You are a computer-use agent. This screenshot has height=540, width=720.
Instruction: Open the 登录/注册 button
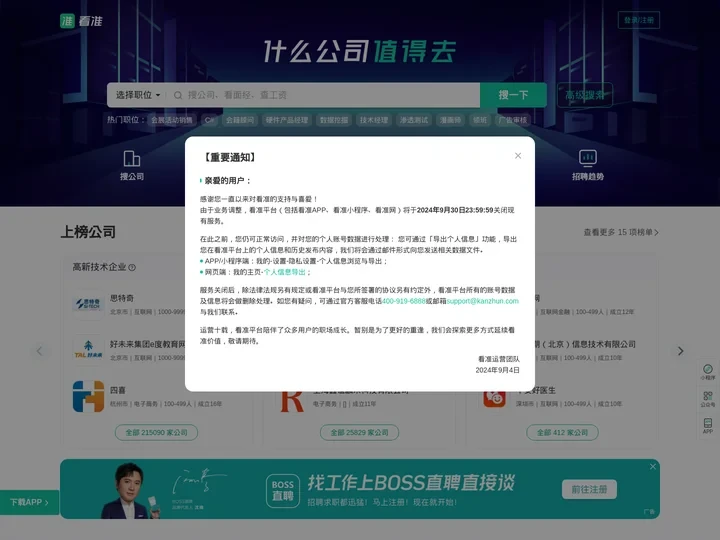point(638,20)
